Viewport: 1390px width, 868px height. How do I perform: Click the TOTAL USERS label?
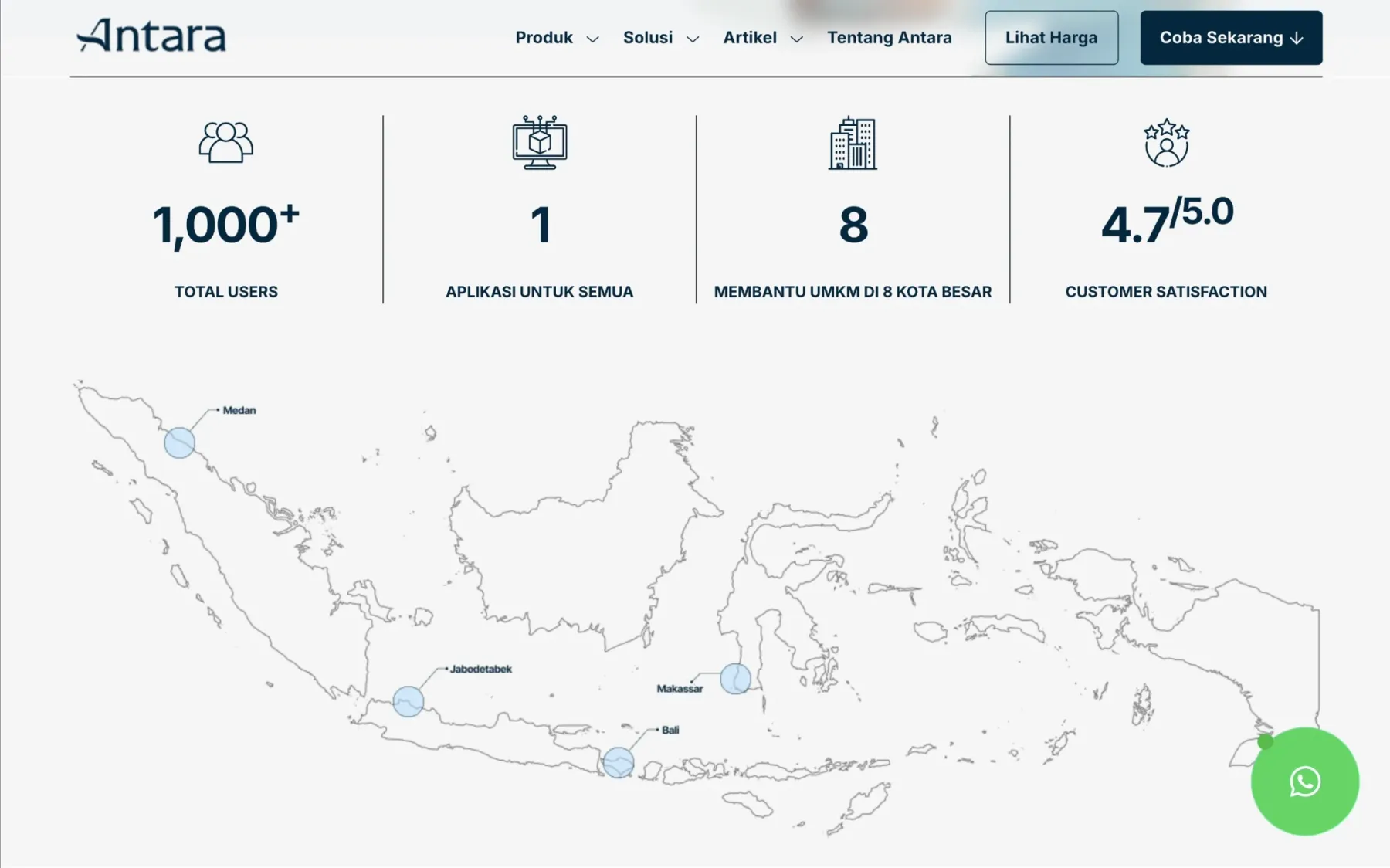[225, 292]
